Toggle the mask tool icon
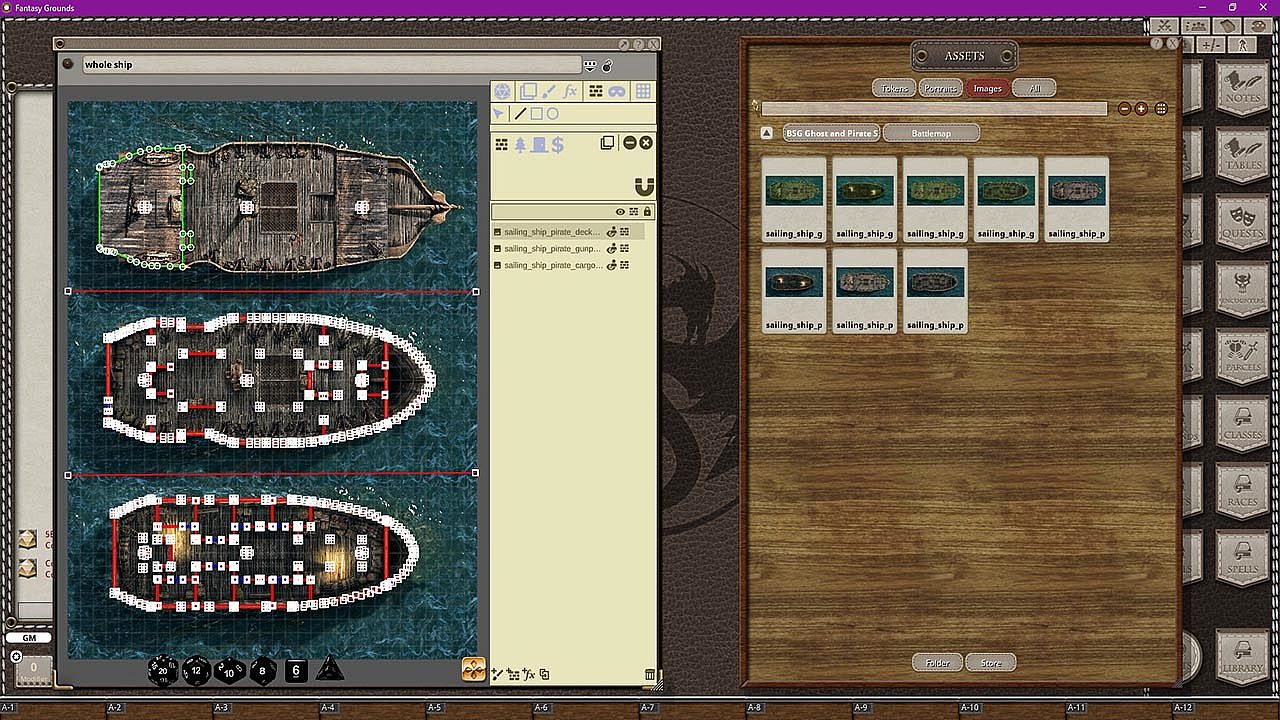Viewport: 1280px width, 720px height. [x=618, y=91]
